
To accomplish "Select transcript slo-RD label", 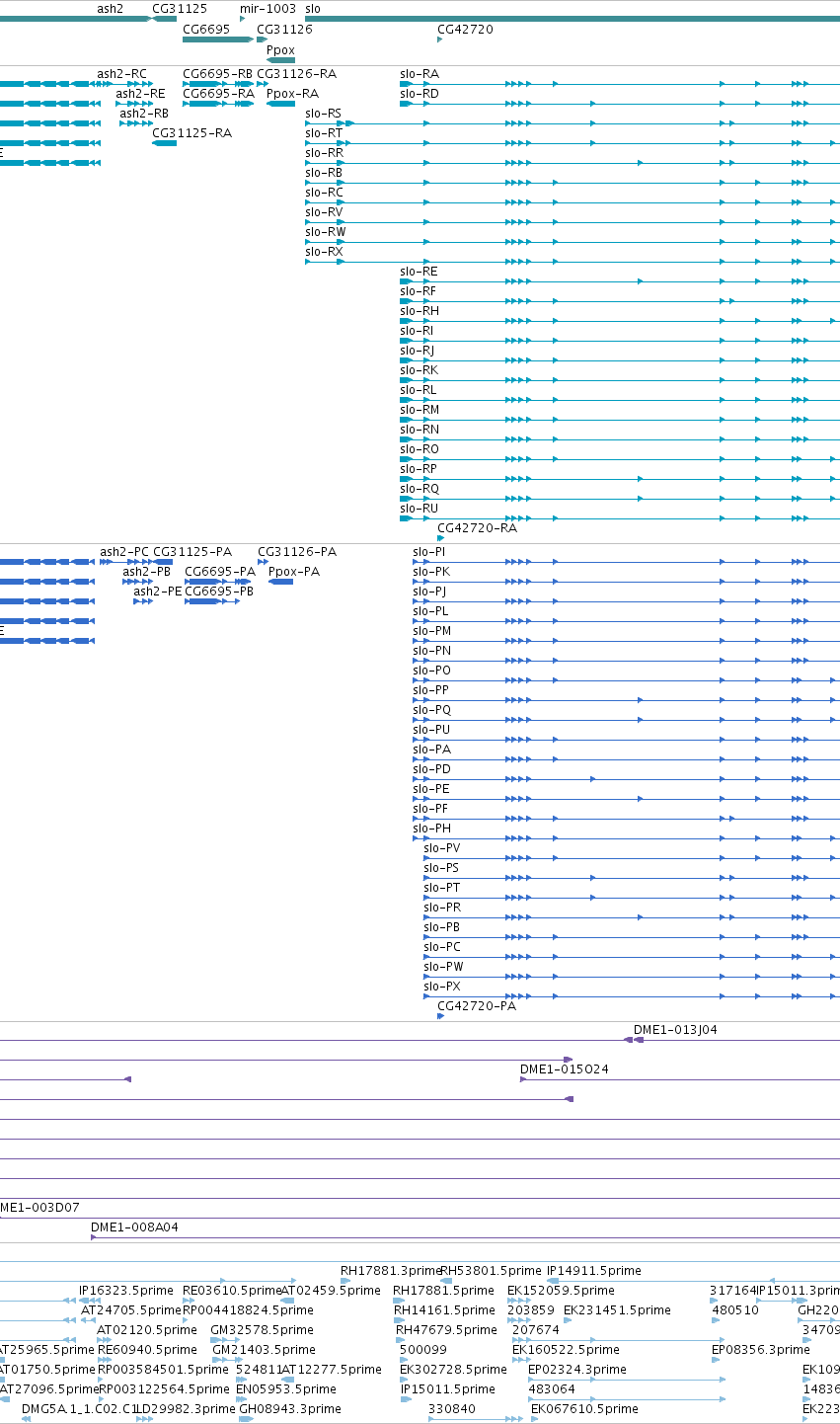I will click(419, 94).
